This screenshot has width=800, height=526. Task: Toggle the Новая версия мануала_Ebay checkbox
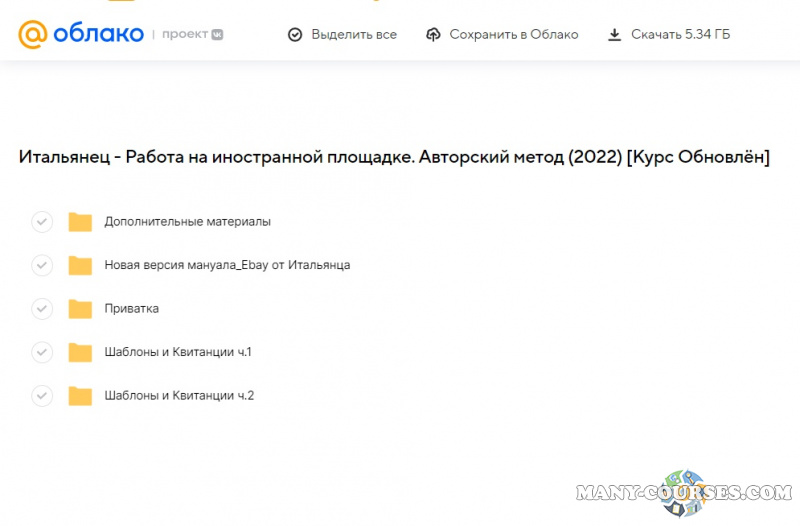[42, 265]
